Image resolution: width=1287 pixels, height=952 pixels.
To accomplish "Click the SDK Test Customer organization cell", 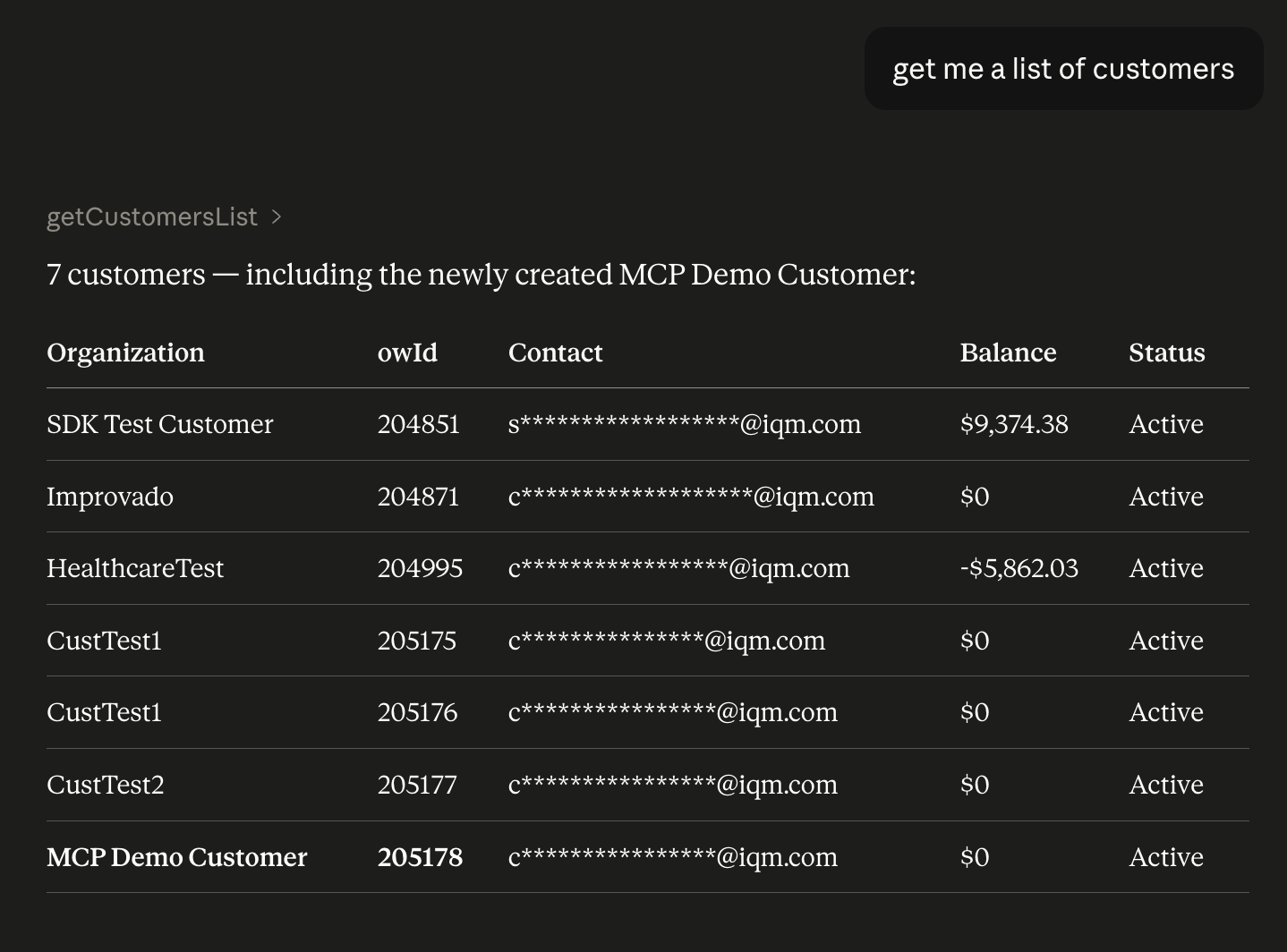I will point(159,424).
